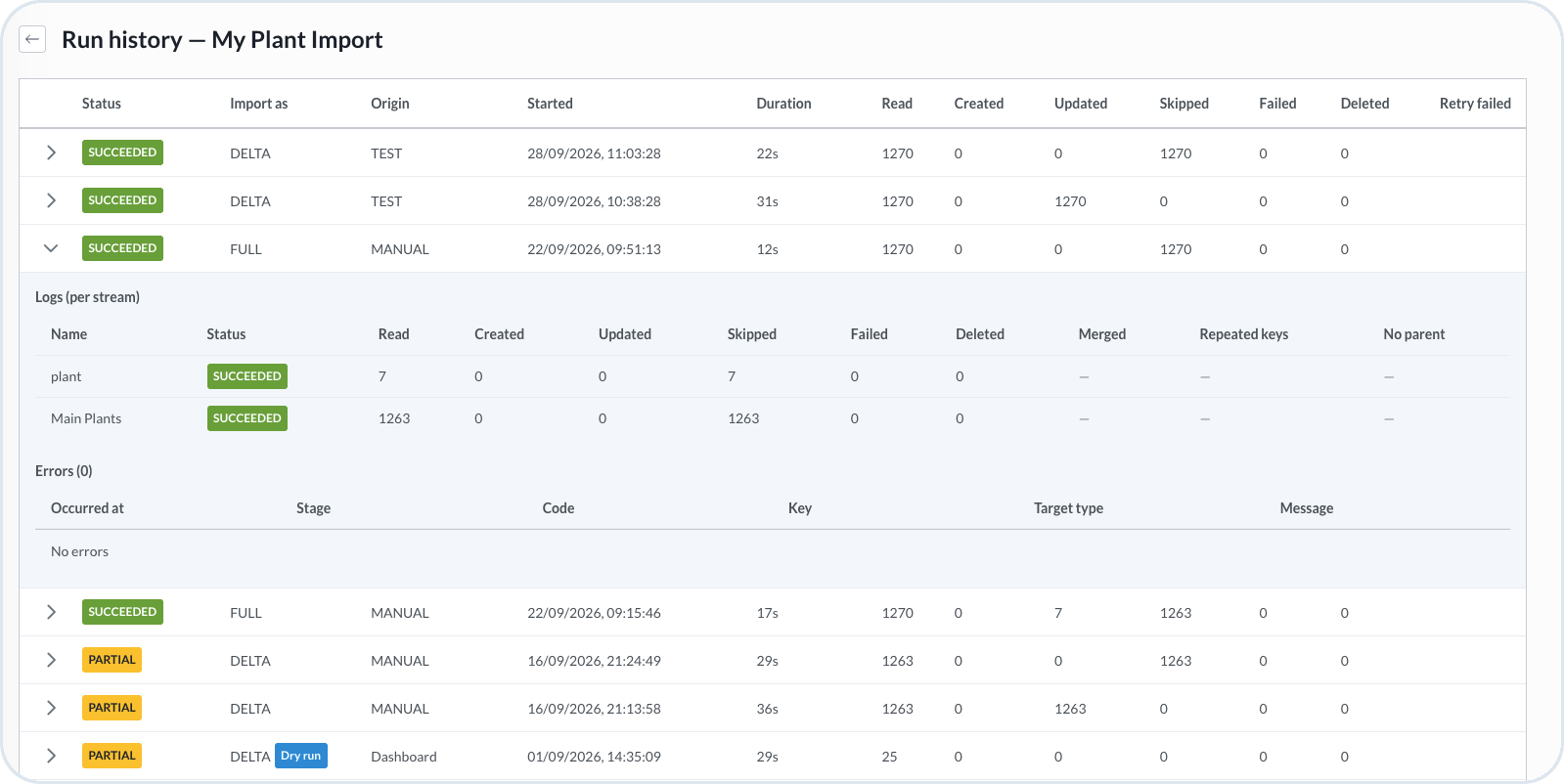Expand the run started 16/09/2026, 21:13:58

(x=51, y=708)
